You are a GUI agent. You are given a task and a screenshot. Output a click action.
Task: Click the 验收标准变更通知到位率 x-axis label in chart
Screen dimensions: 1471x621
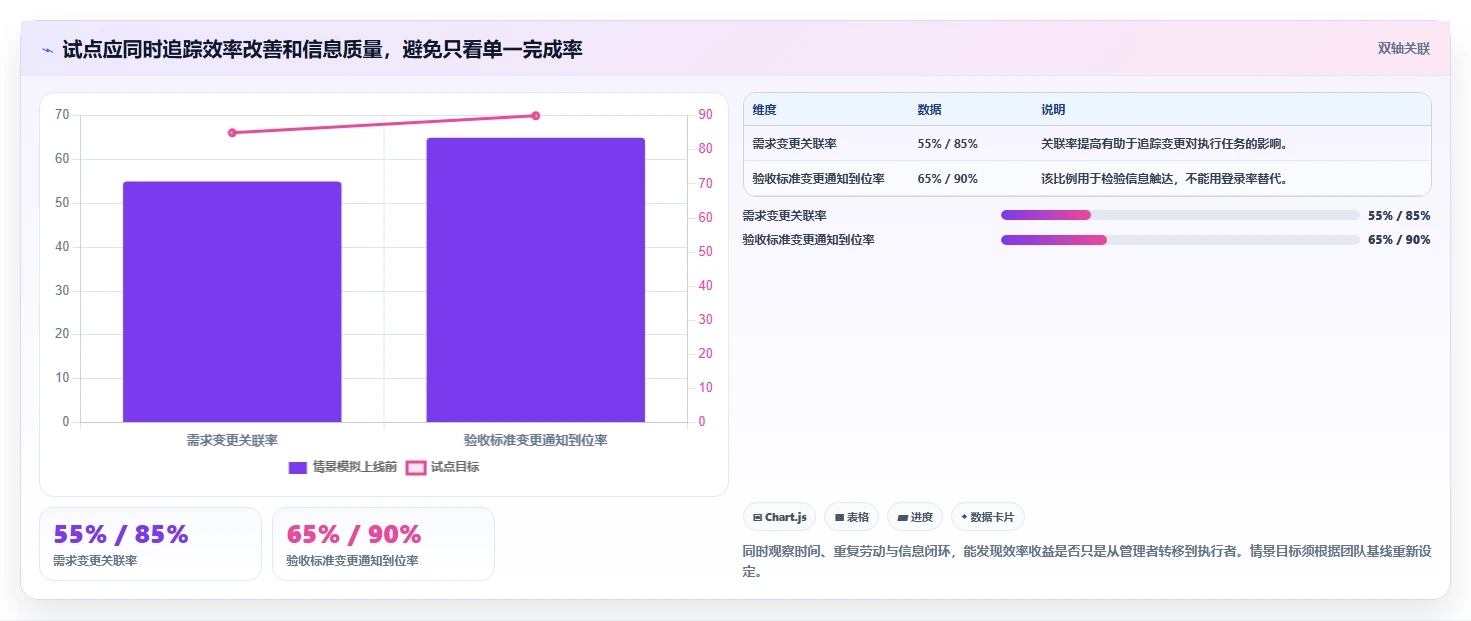(x=536, y=440)
